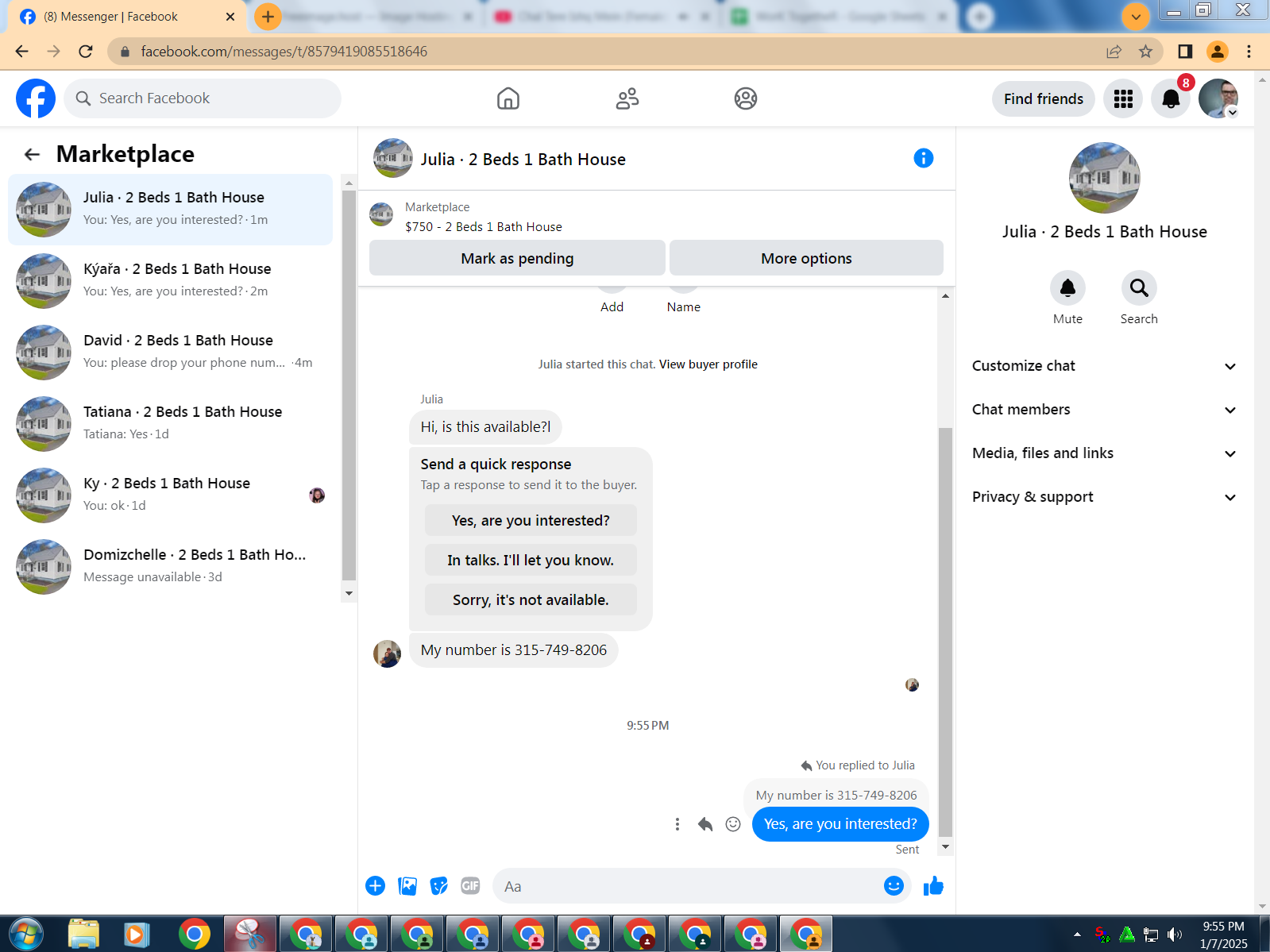React to sent message with smiley icon
Screen dimensions: 1270x952
[733, 824]
